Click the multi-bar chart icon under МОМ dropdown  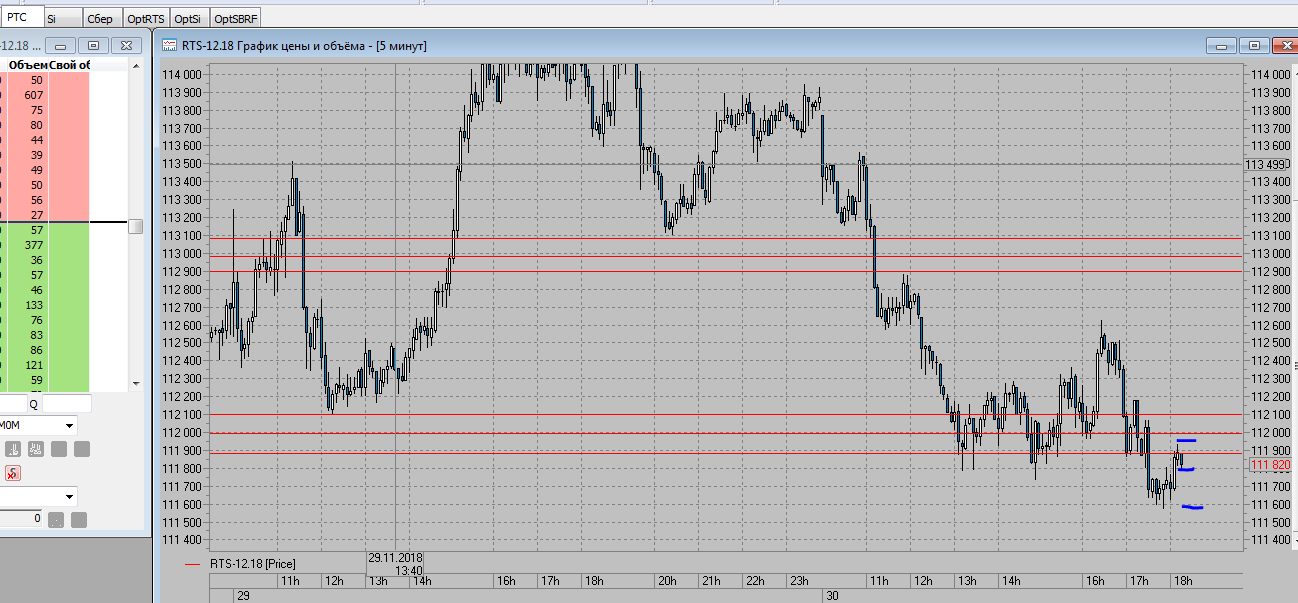pyautogui.click(x=36, y=449)
